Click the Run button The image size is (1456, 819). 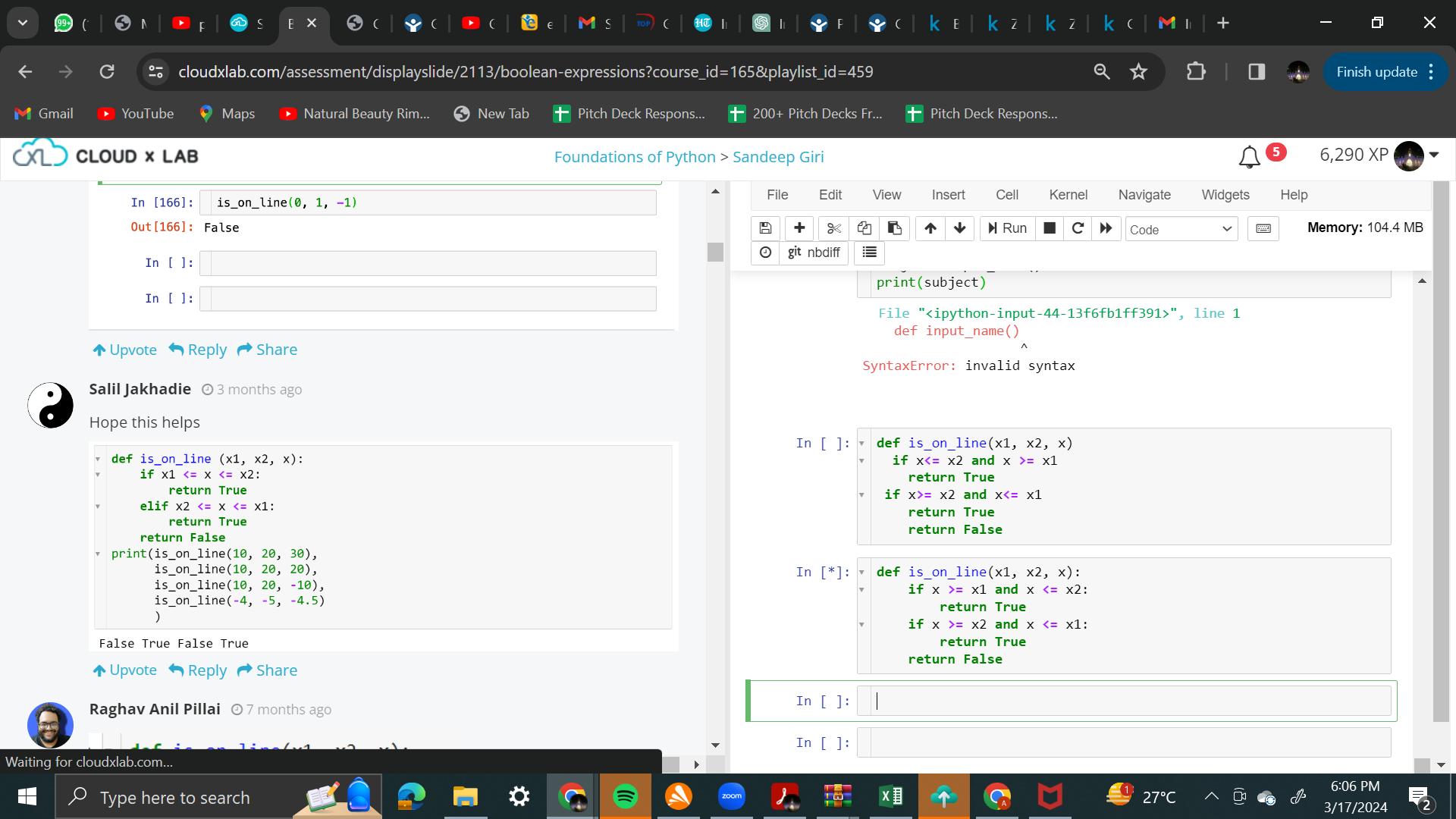tap(1007, 228)
